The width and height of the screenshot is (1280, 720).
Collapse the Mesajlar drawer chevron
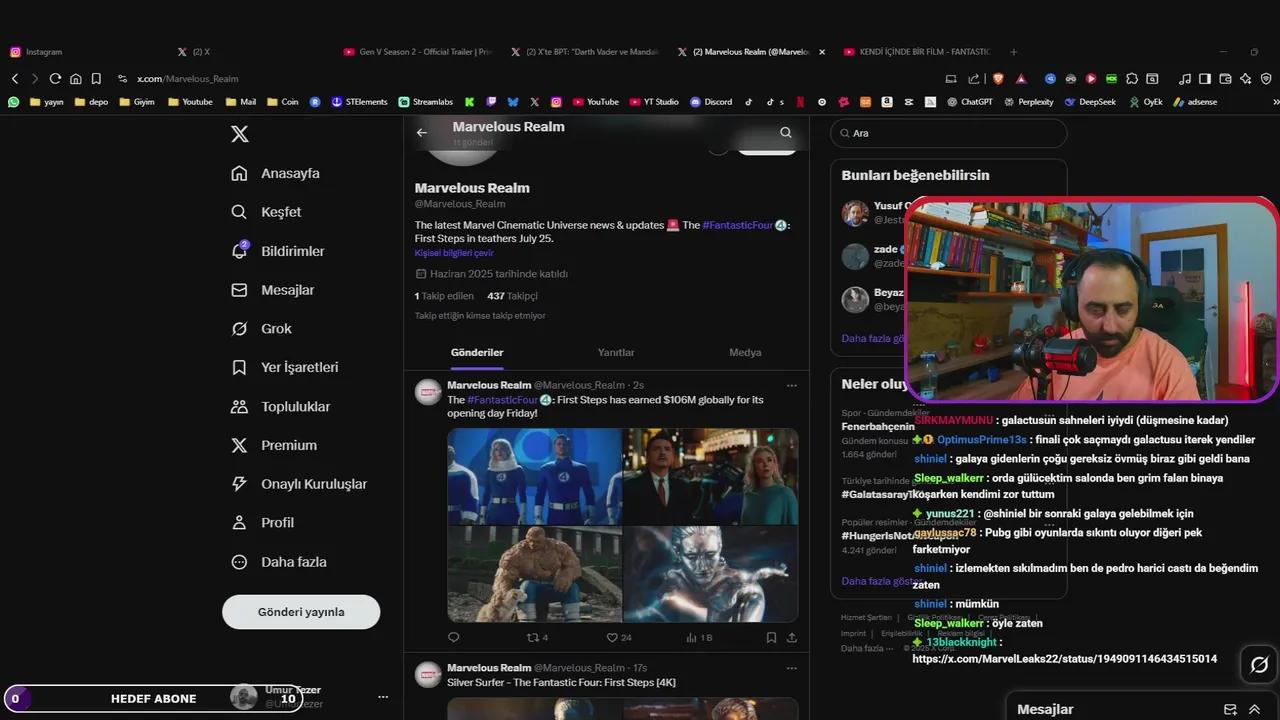click(x=1255, y=709)
